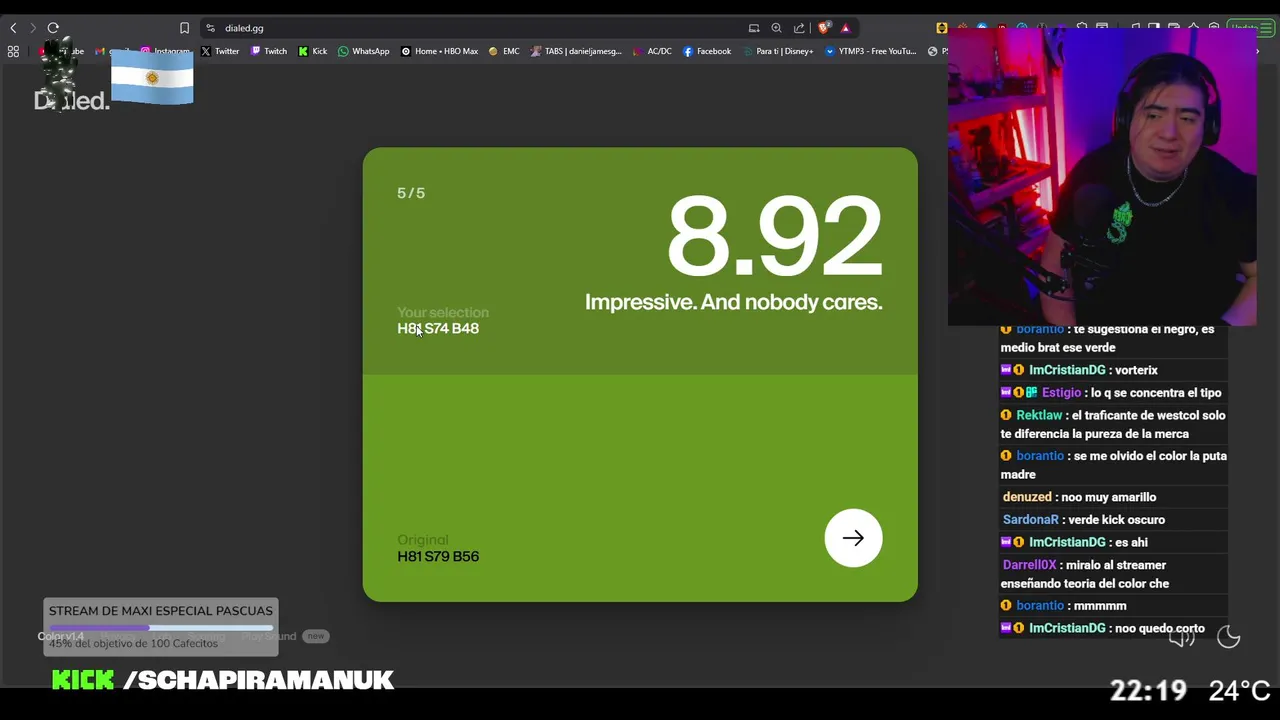Click the bookmark page icon
1280x720 pixels.
point(184,28)
